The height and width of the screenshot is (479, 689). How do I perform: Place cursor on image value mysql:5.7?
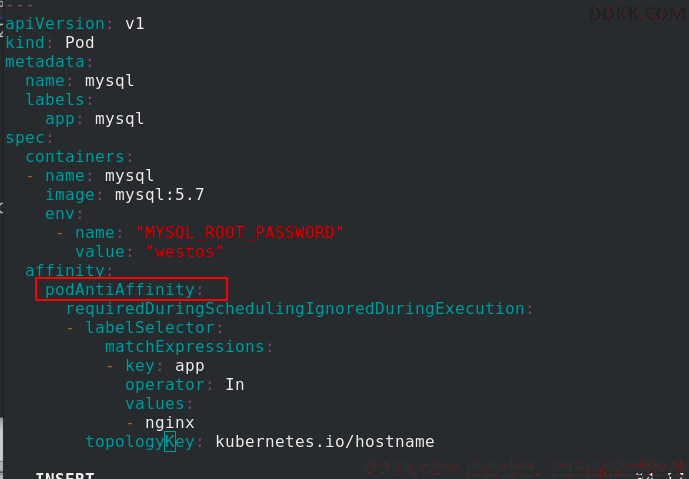160,195
